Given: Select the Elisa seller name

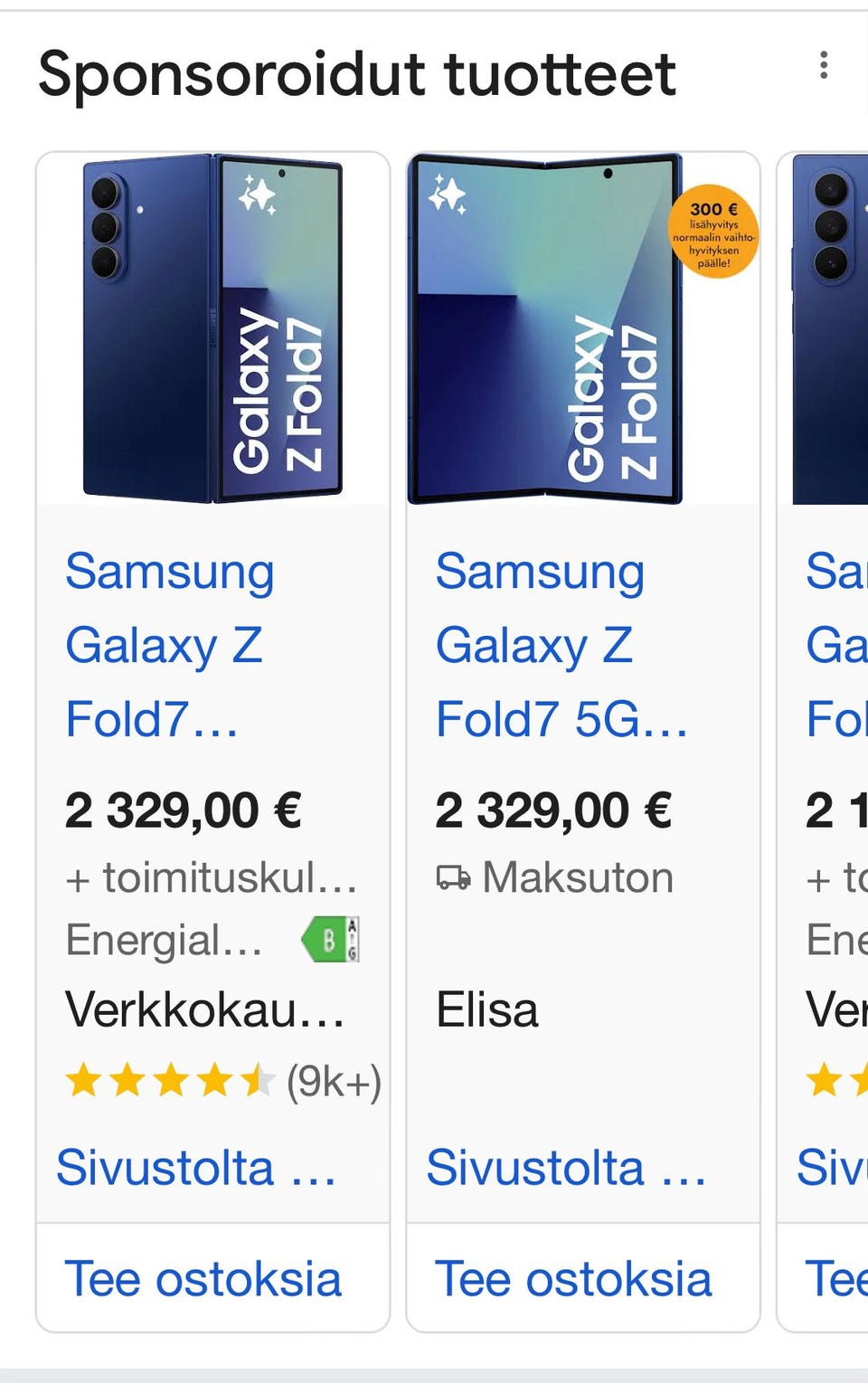Looking at the screenshot, I should tap(486, 1009).
